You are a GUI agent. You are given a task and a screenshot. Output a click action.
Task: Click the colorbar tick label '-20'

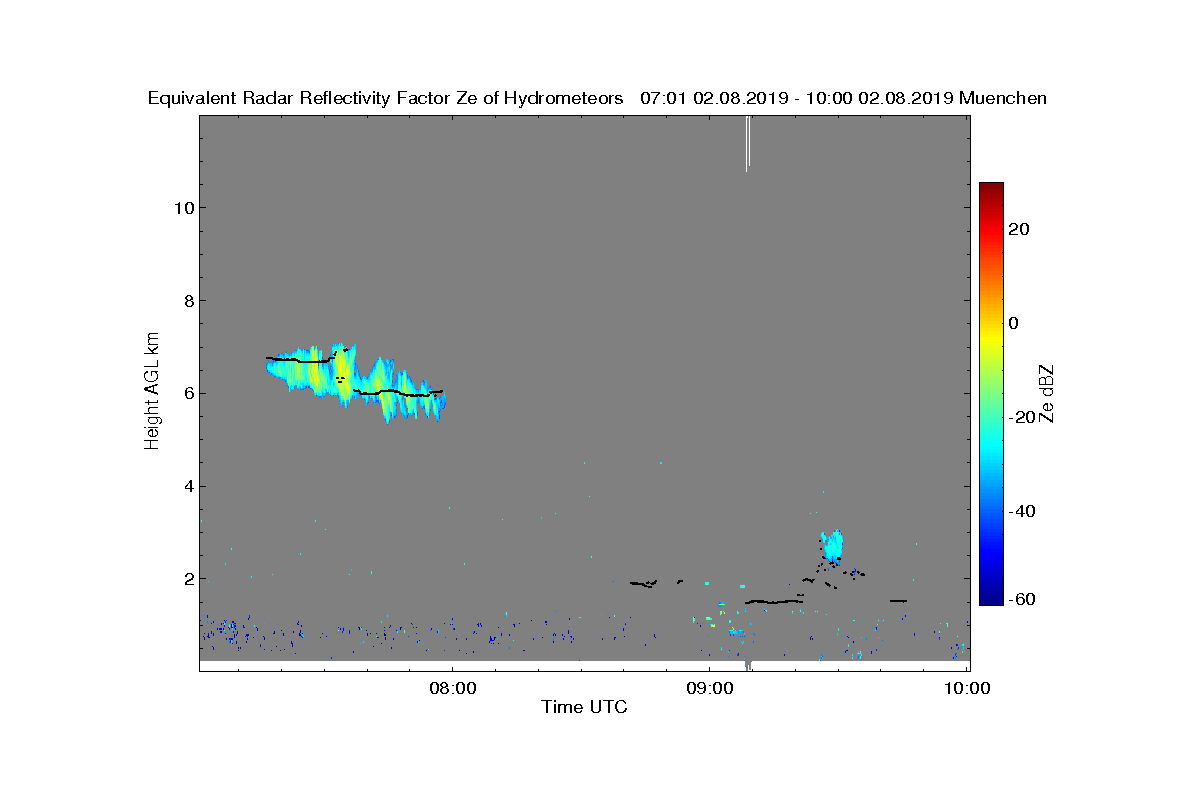[1020, 417]
